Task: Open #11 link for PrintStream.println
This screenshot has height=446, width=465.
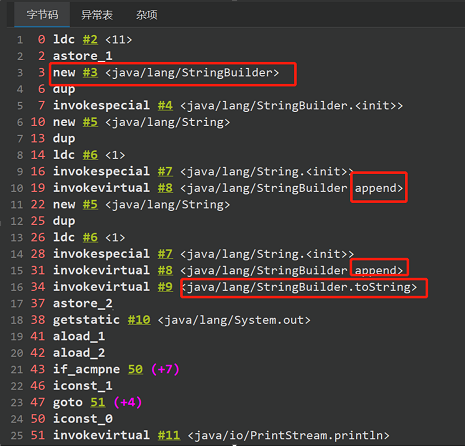Action: click(x=169, y=435)
